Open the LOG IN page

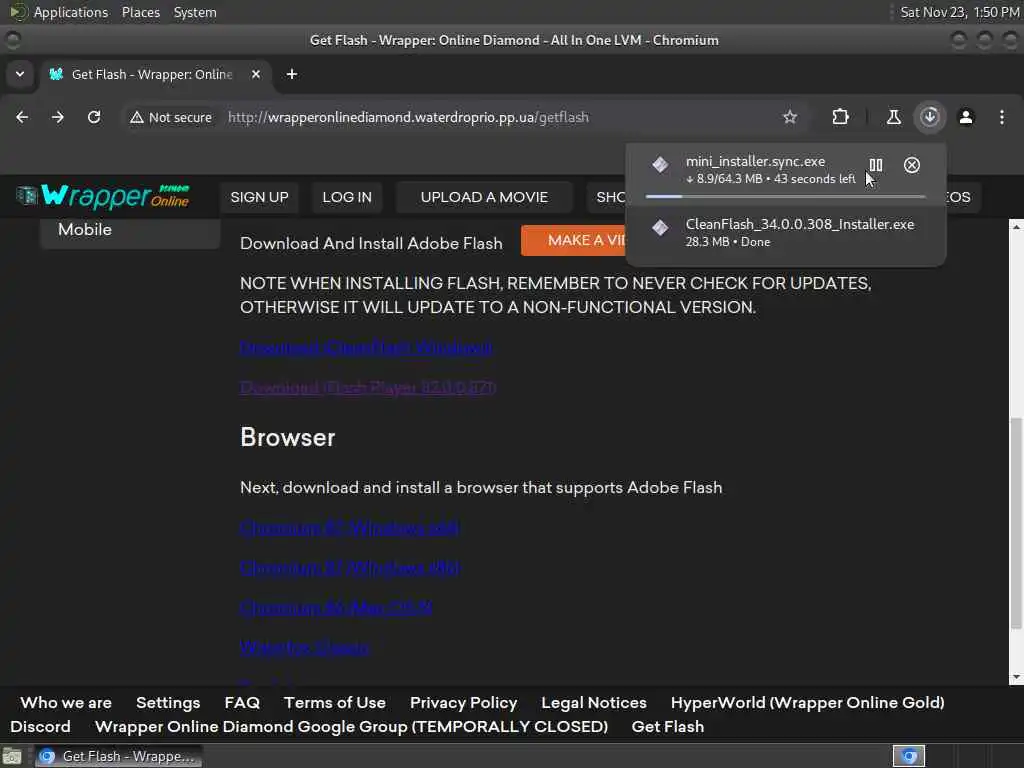347,197
